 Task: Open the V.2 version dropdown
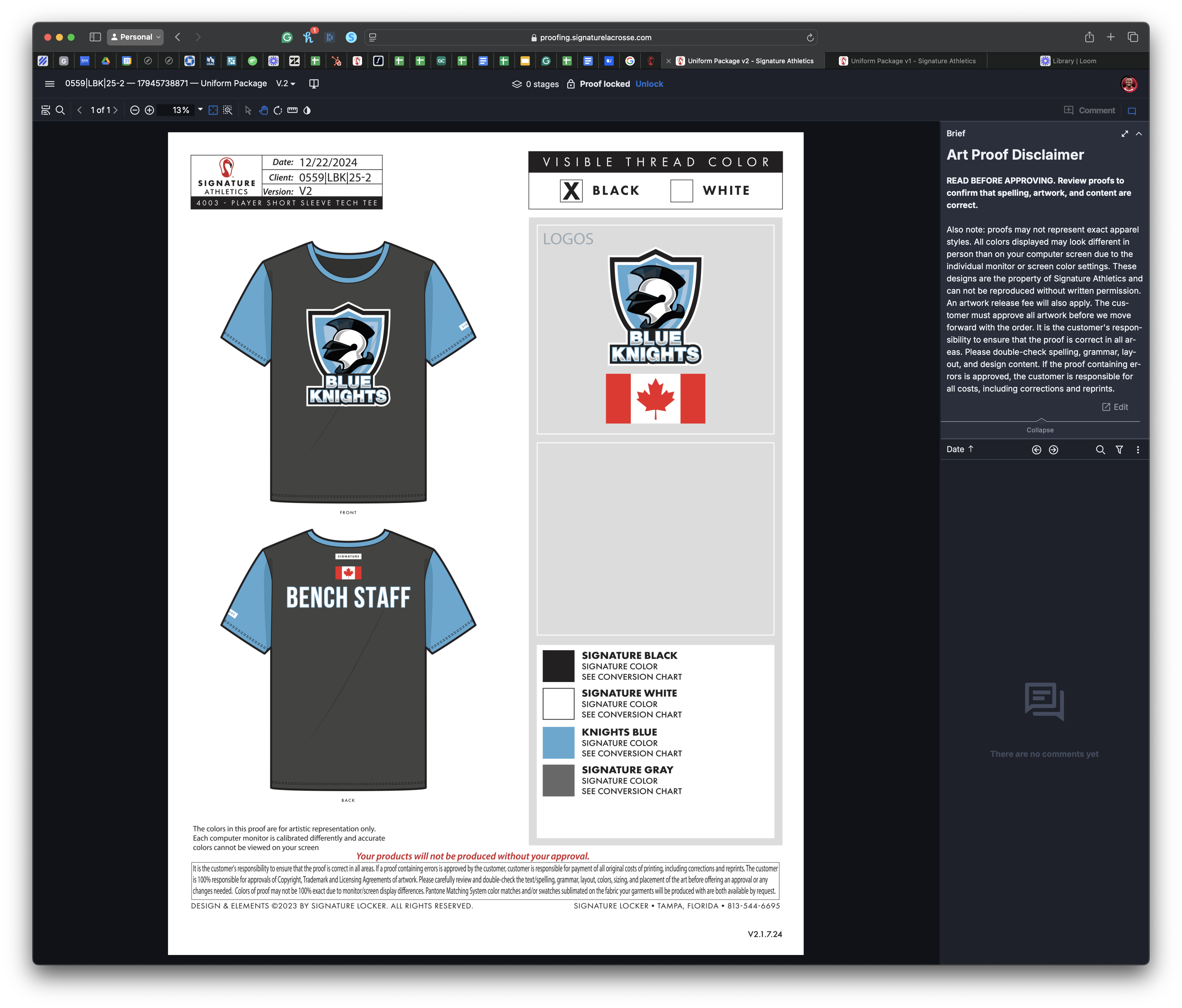coord(286,84)
